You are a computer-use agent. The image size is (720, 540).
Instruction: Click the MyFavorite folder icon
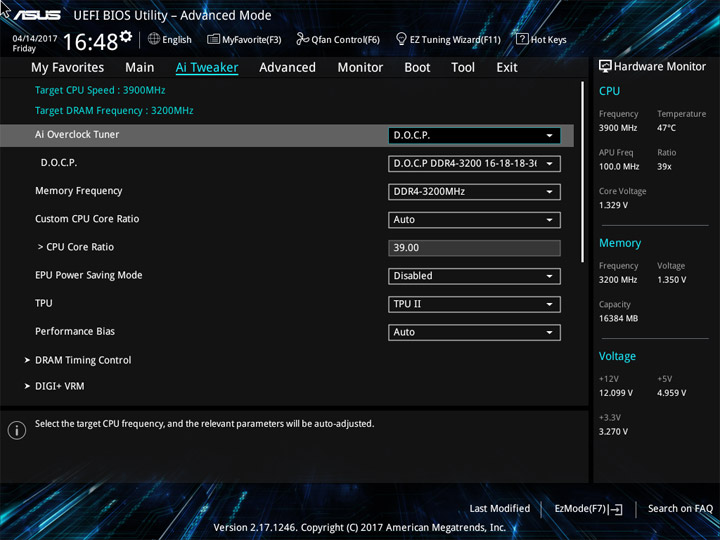213,39
